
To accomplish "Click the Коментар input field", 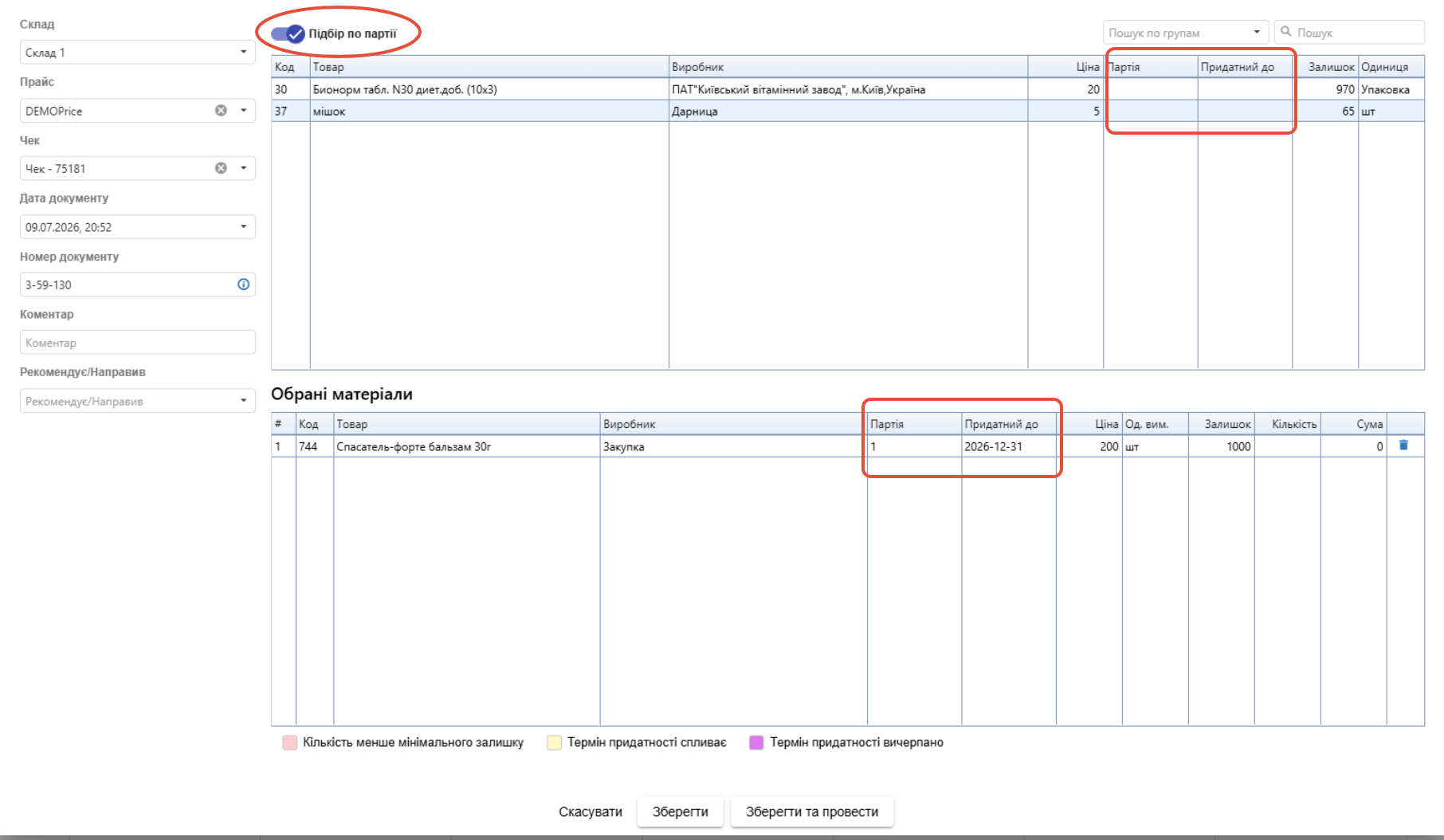I will click(x=137, y=343).
